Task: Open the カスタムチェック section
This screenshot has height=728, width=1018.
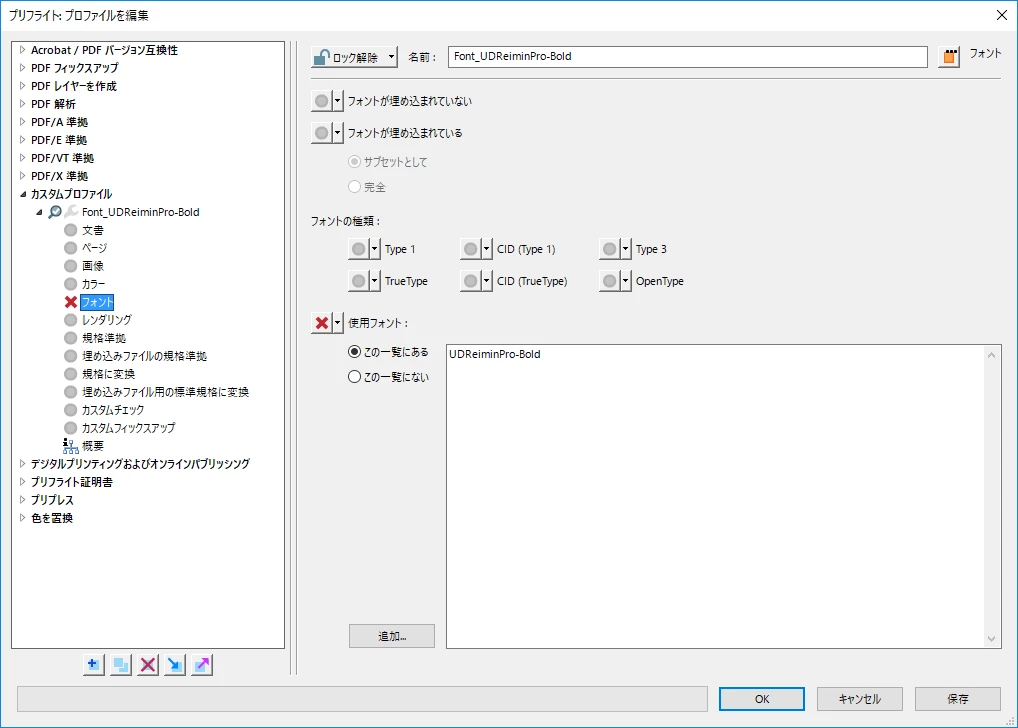Action: tap(113, 410)
